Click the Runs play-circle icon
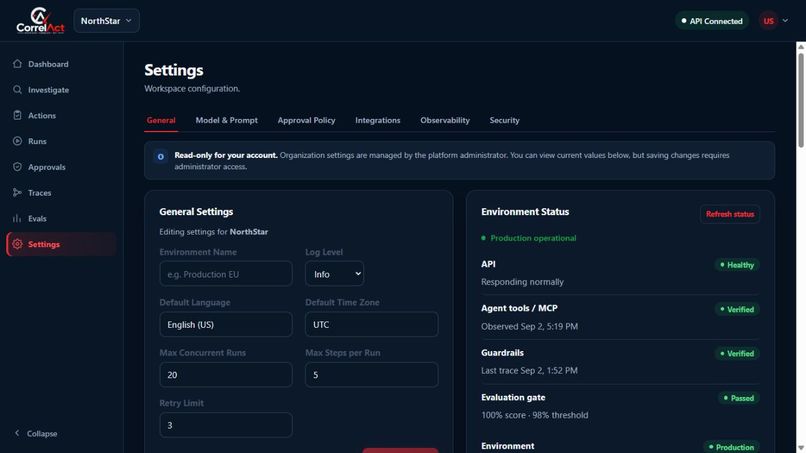806x453 pixels. (x=17, y=141)
